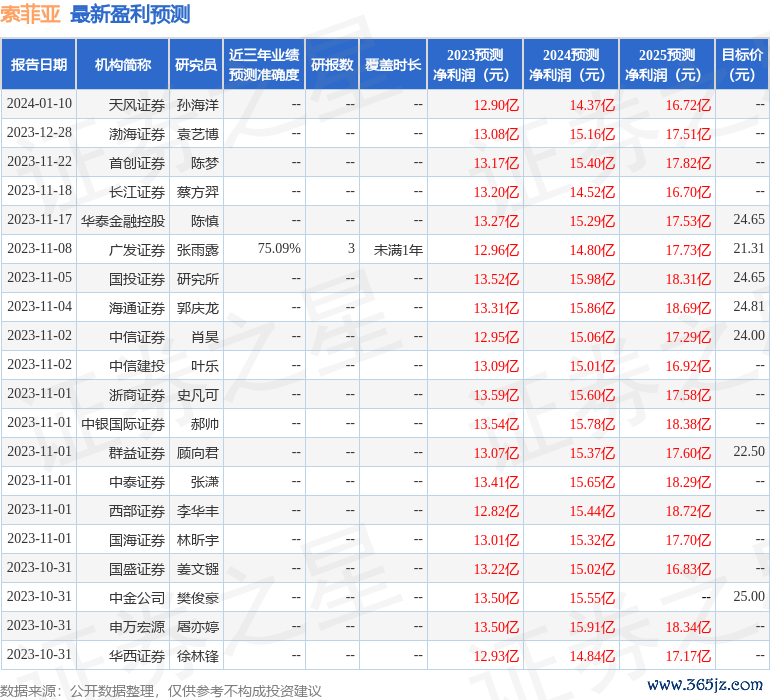Open the www.365jz.com link

pos(705,685)
